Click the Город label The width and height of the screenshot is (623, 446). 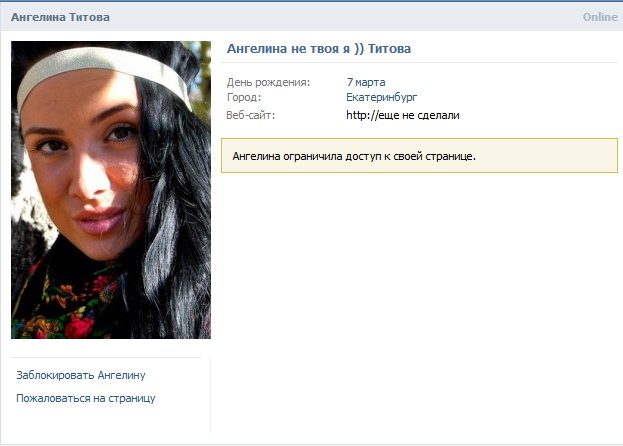coord(244,97)
